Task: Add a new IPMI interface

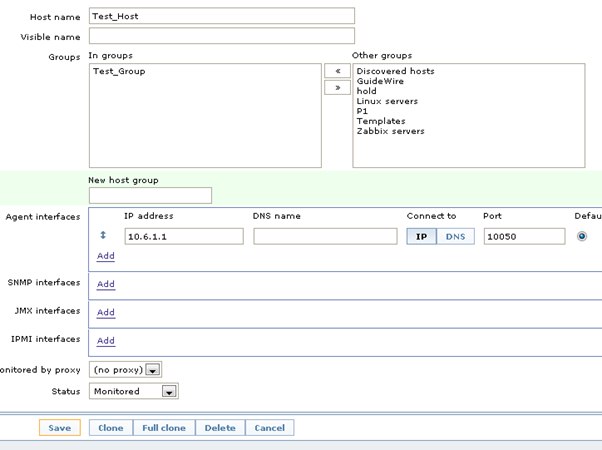Action: (105, 341)
